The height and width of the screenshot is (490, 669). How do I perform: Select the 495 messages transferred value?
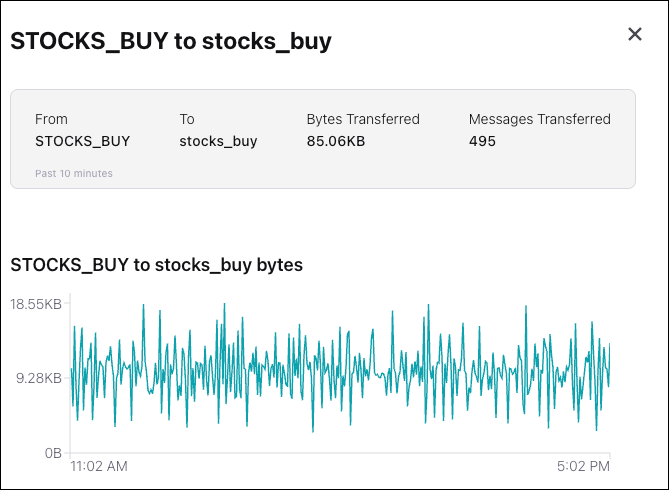tap(482, 141)
